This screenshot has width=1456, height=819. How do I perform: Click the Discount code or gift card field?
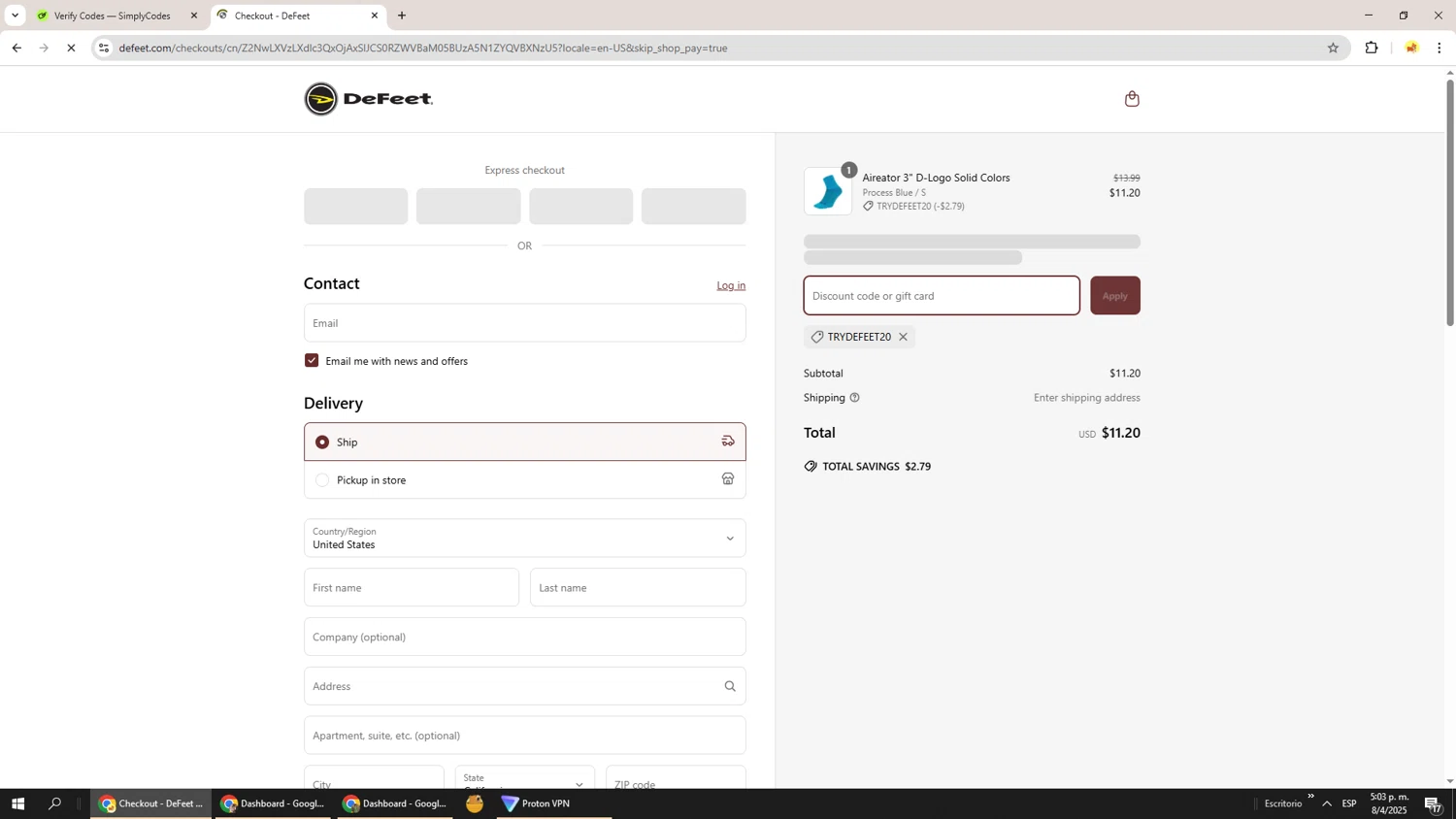[x=942, y=296]
